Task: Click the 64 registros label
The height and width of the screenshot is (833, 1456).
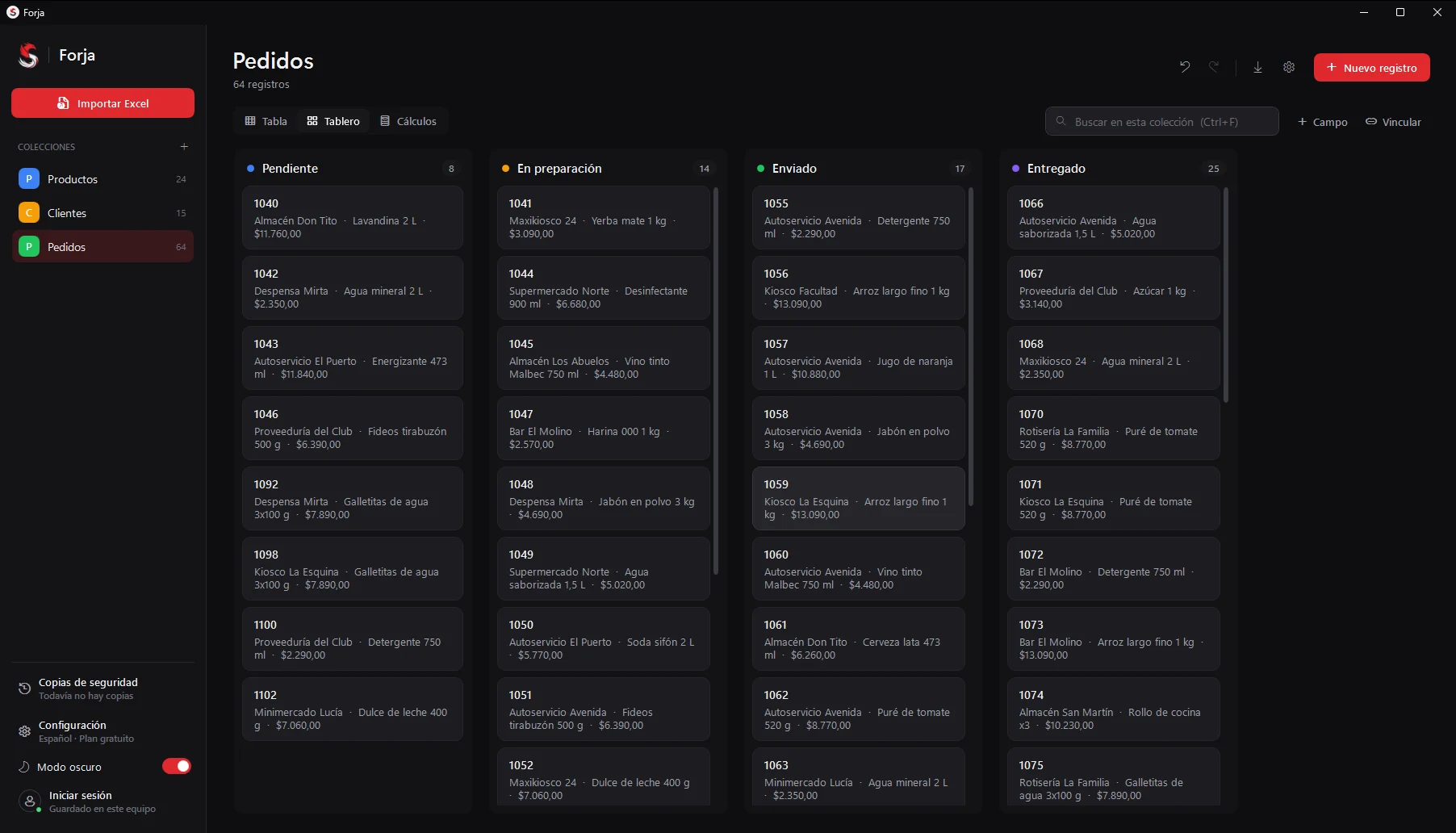Action: (x=261, y=85)
